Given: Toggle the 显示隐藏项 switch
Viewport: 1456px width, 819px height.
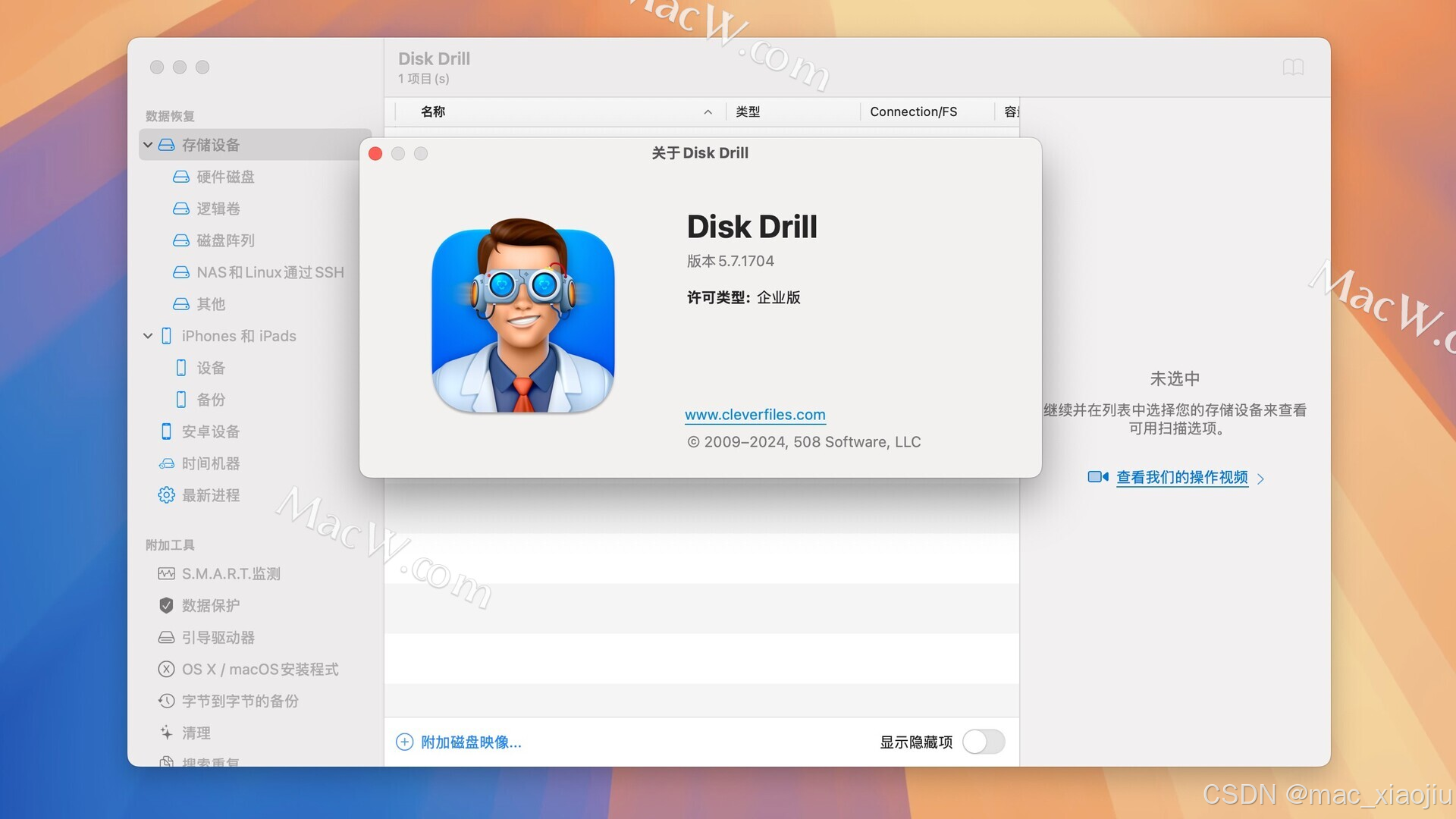Looking at the screenshot, I should 984,742.
